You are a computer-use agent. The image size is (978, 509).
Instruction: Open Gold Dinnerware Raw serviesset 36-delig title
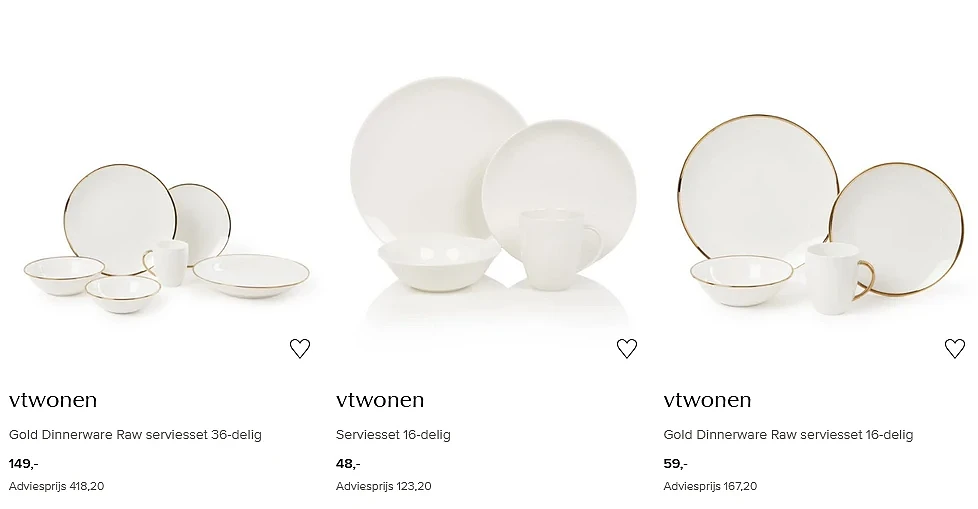pyautogui.click(x=135, y=435)
